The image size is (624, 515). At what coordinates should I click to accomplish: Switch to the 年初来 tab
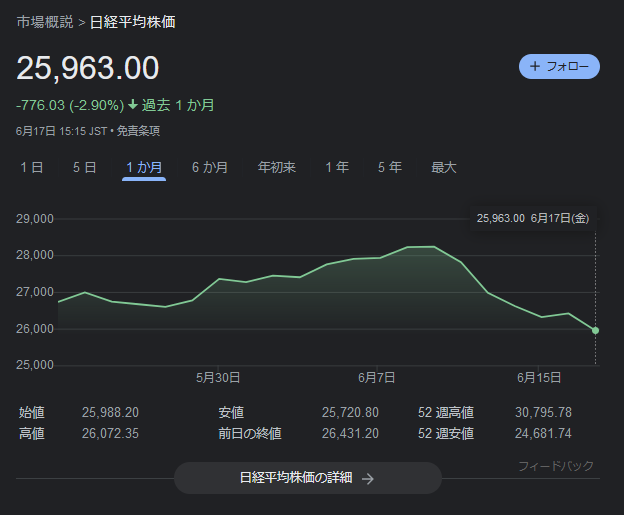tap(277, 167)
